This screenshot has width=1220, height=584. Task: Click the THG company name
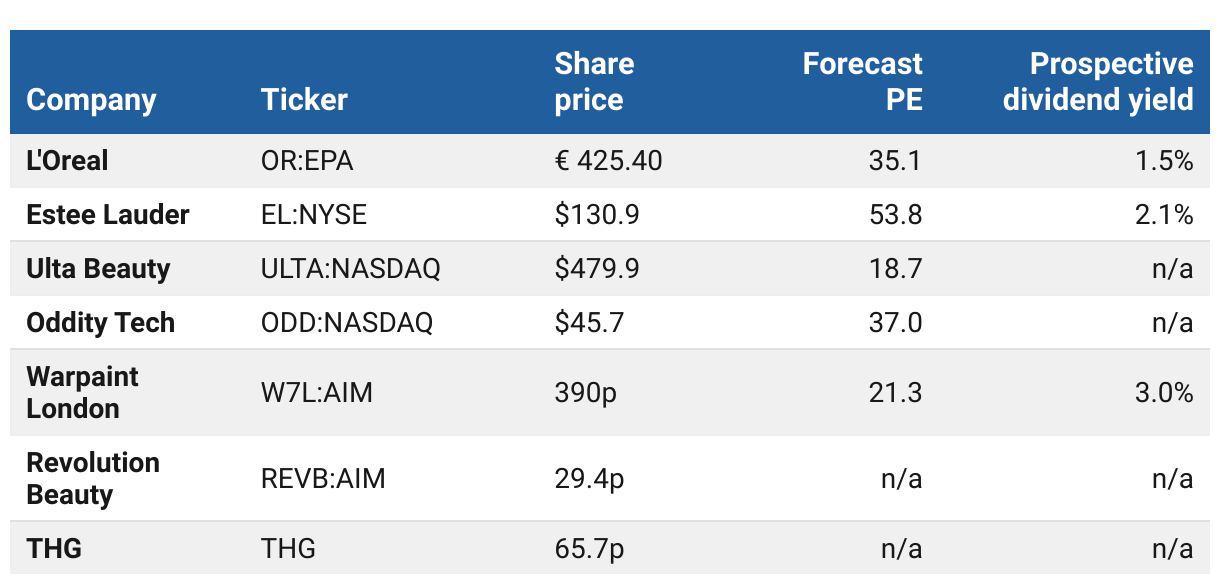pyautogui.click(x=54, y=548)
